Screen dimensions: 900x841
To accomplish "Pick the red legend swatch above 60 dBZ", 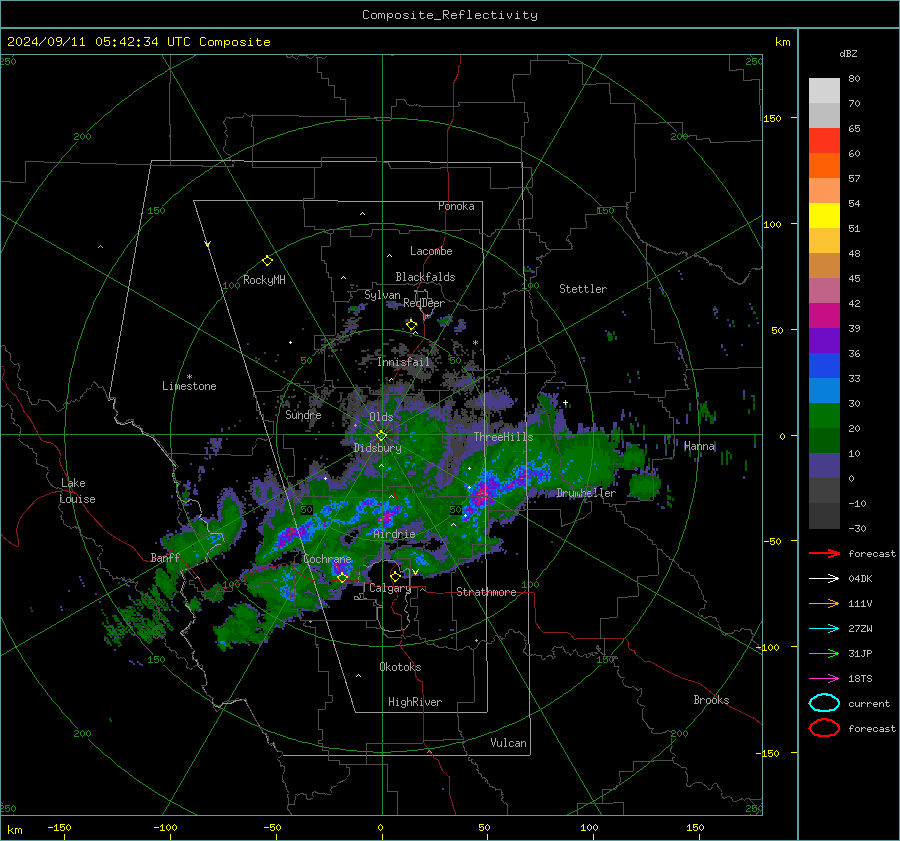I will [824, 140].
